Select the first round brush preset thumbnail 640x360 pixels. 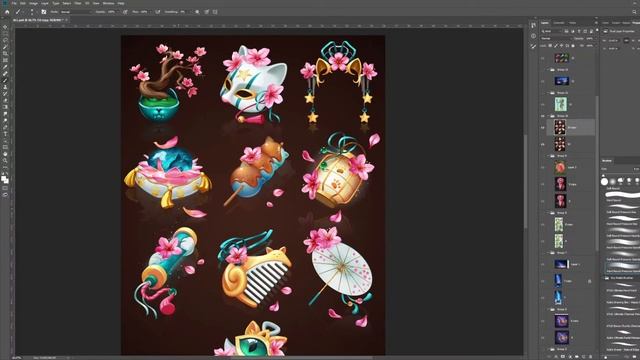click(x=604, y=182)
